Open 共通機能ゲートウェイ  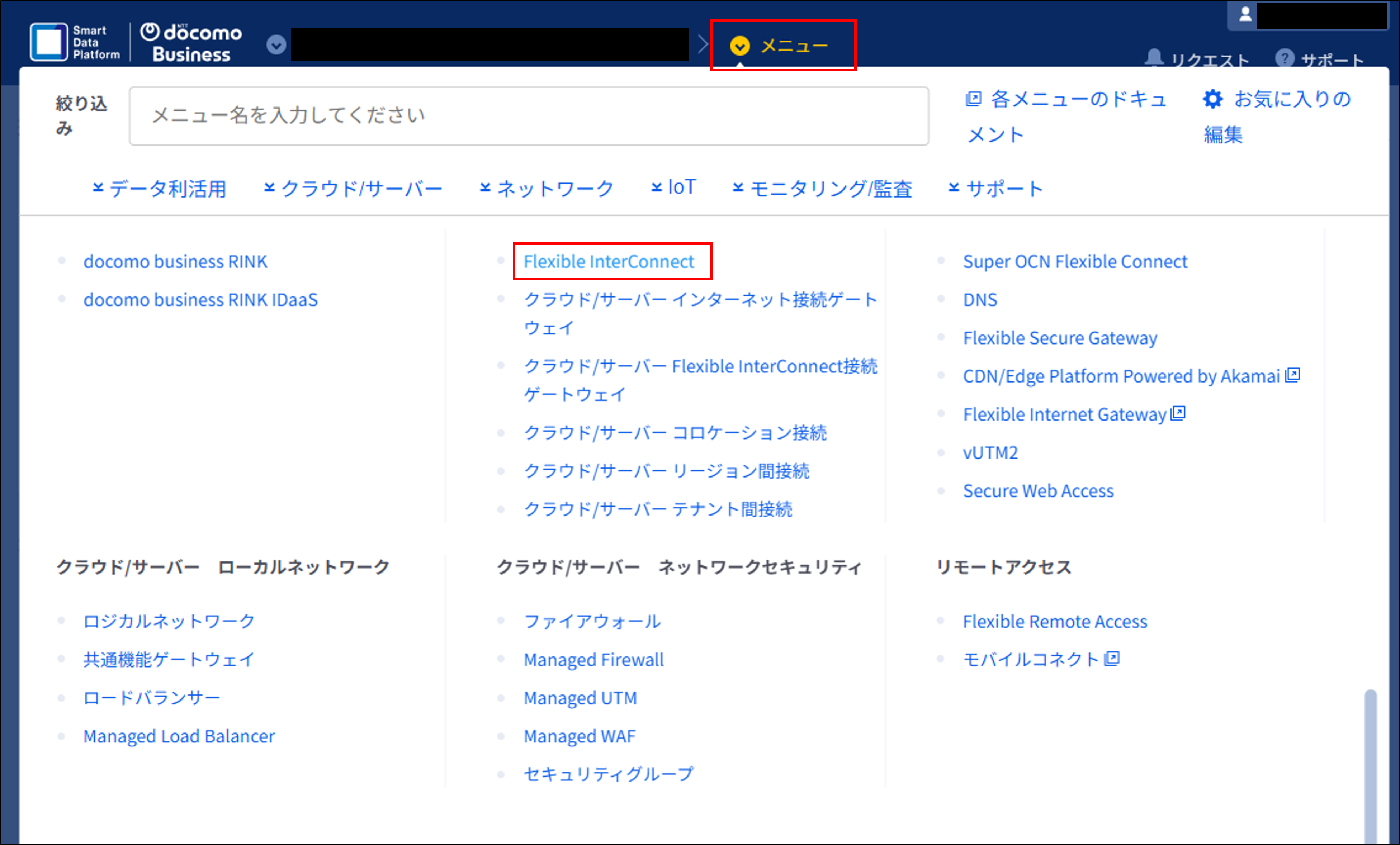[x=169, y=659]
